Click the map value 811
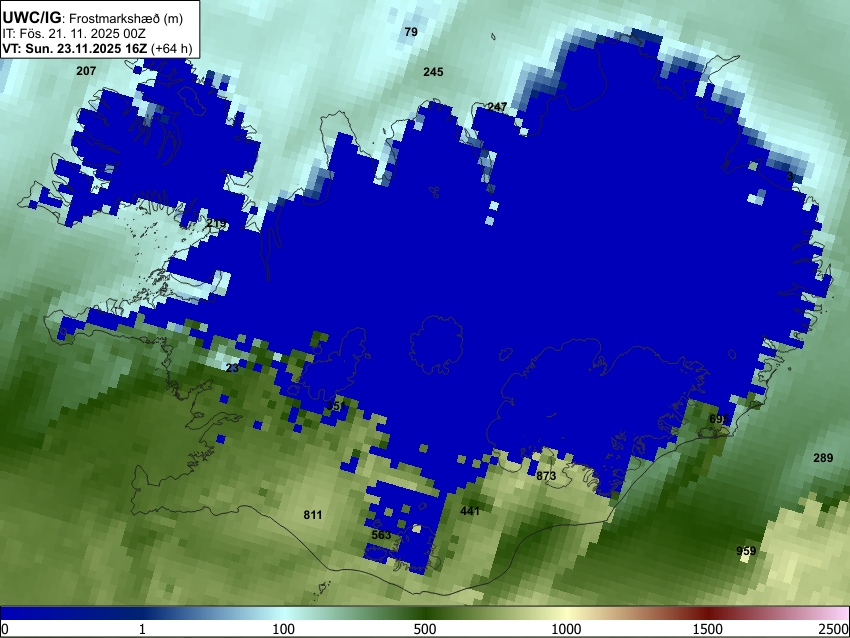The width and height of the screenshot is (850, 638). (313, 515)
